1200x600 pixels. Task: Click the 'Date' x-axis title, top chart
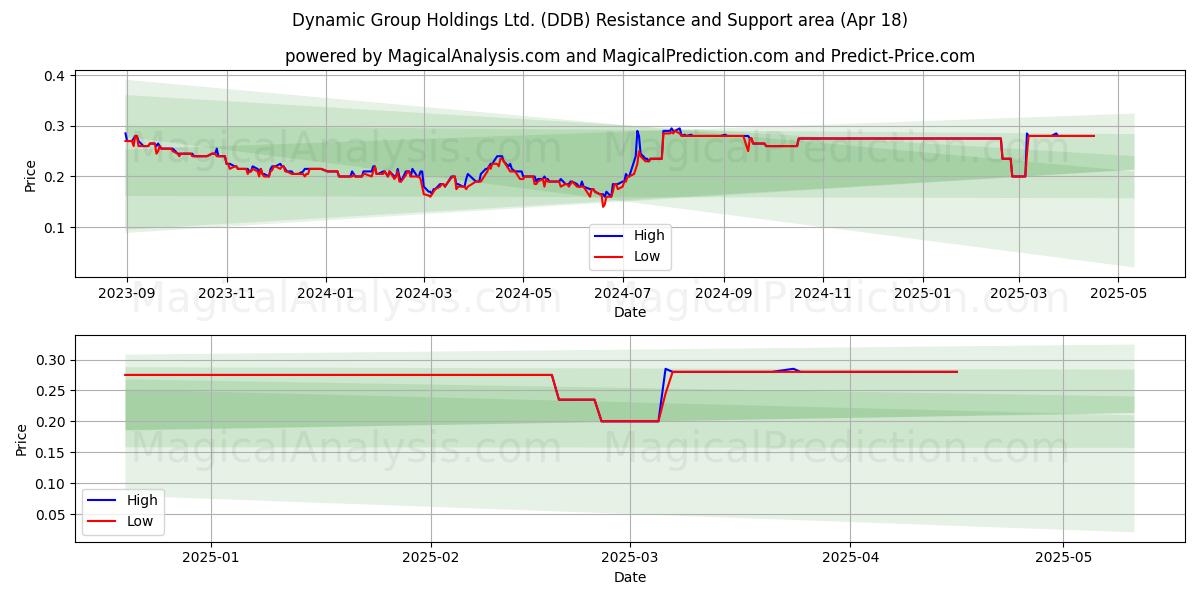630,312
